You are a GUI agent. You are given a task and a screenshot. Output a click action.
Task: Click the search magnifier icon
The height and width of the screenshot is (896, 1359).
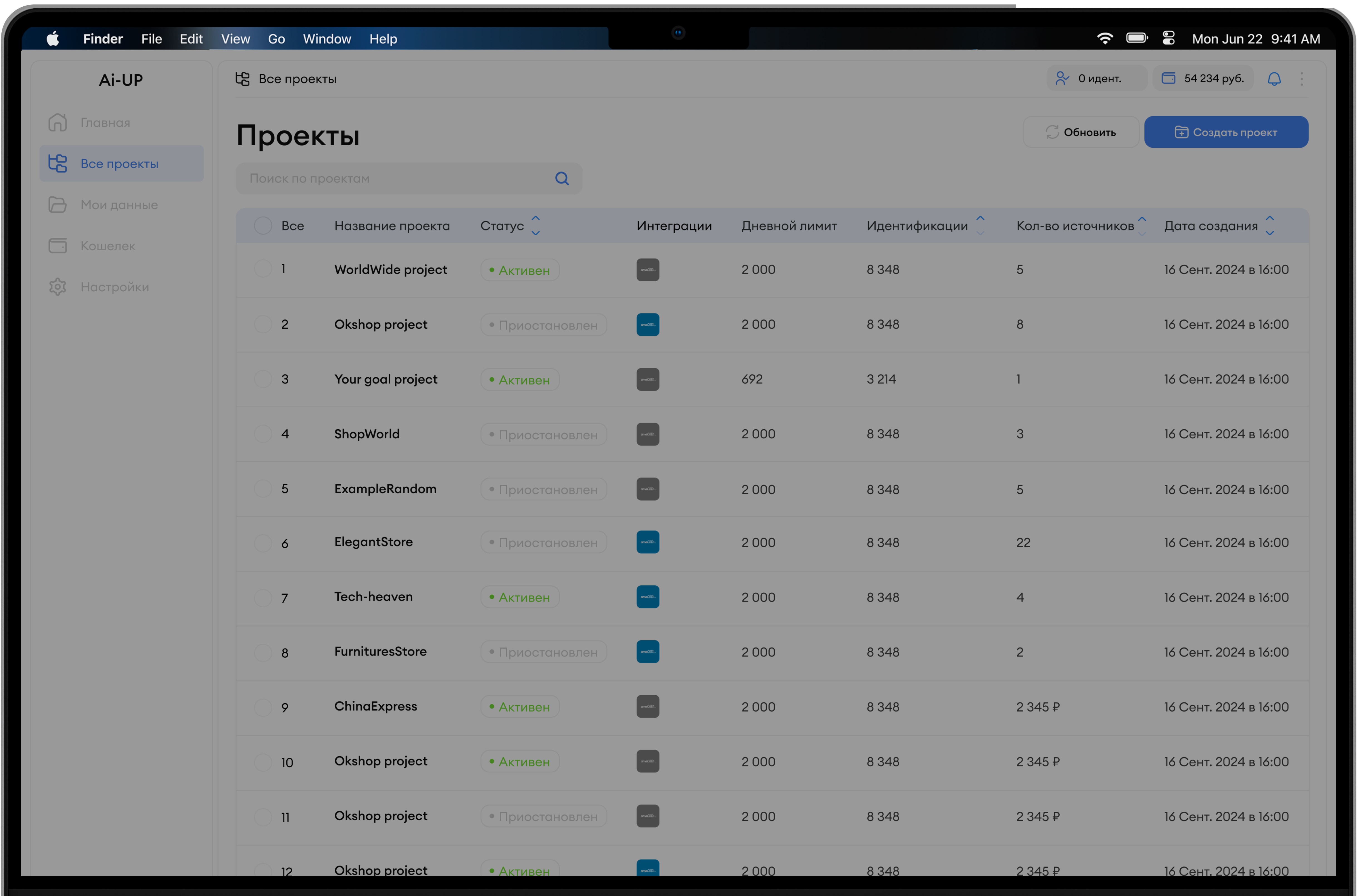562,179
